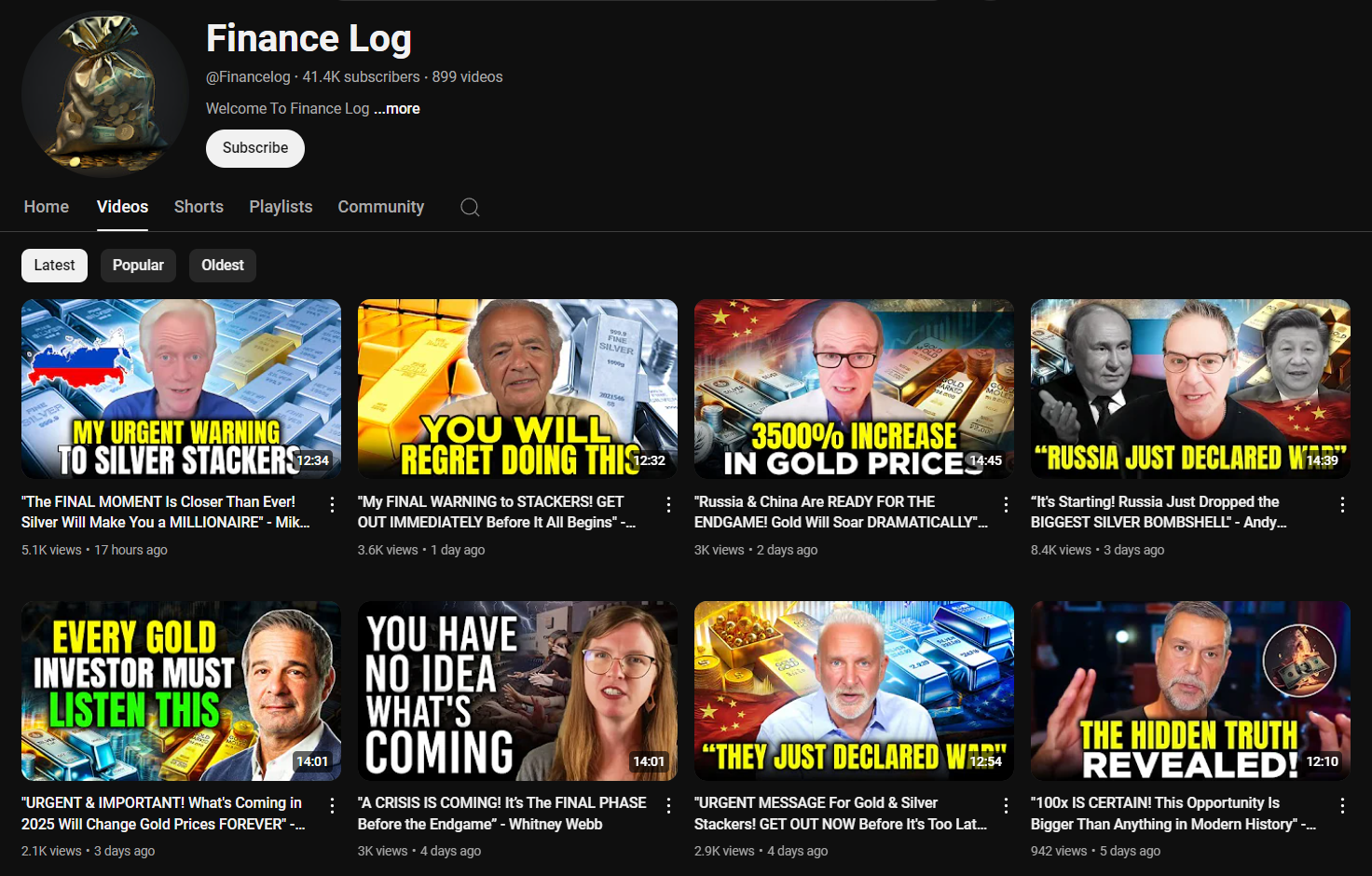Click the 12:10 duration badge
Image resolution: width=1372 pixels, height=876 pixels.
[x=1322, y=761]
